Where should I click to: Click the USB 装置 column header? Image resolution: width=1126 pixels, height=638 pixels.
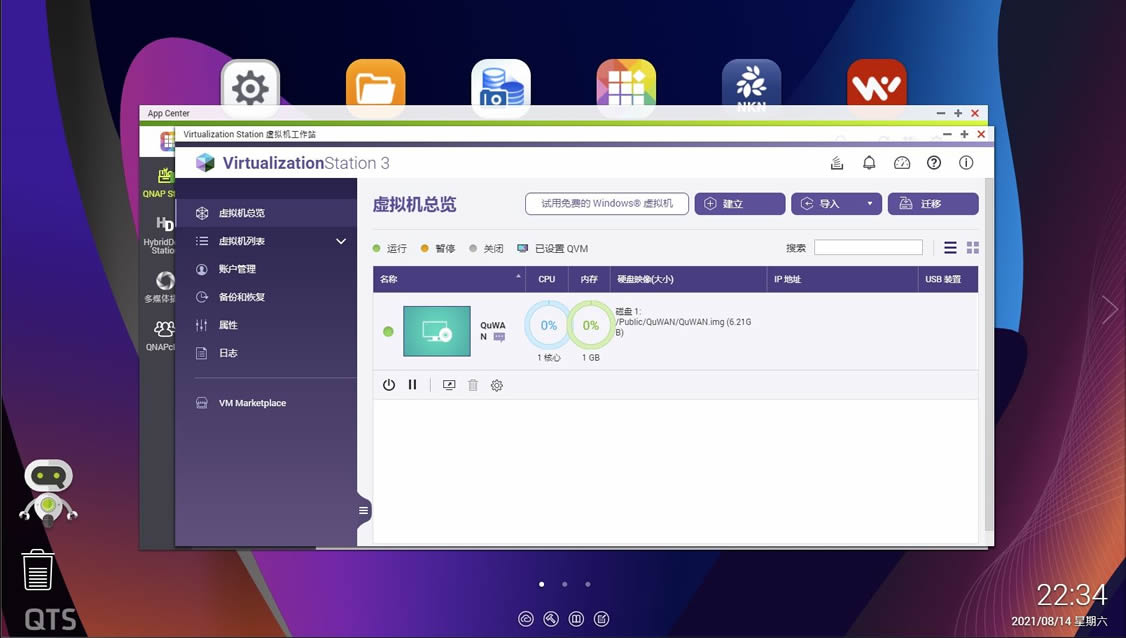(x=947, y=279)
